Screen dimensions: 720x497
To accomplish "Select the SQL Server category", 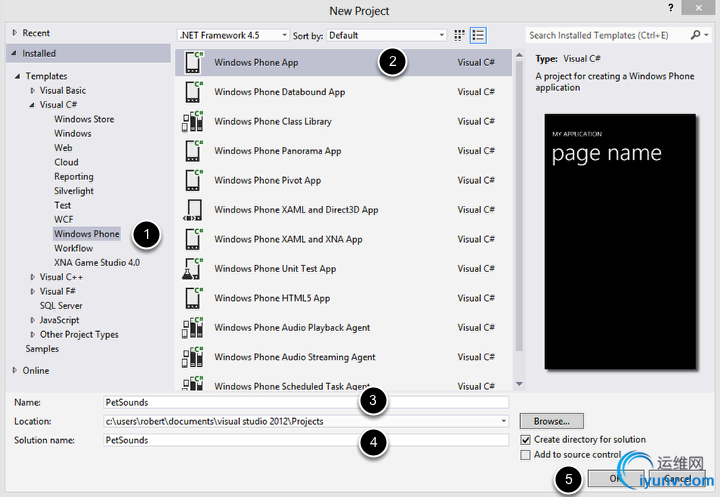I will [x=61, y=305].
